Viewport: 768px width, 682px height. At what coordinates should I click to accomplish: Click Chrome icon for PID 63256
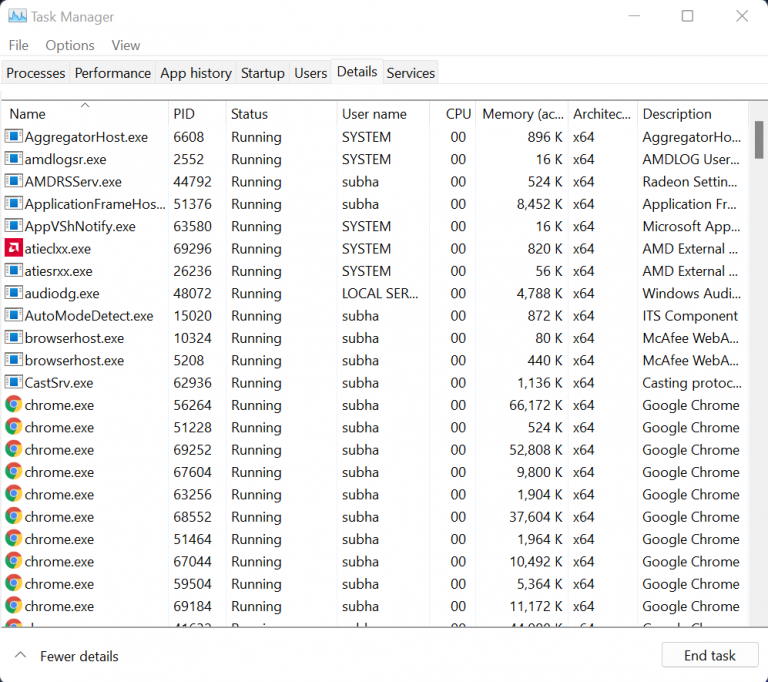click(x=13, y=494)
